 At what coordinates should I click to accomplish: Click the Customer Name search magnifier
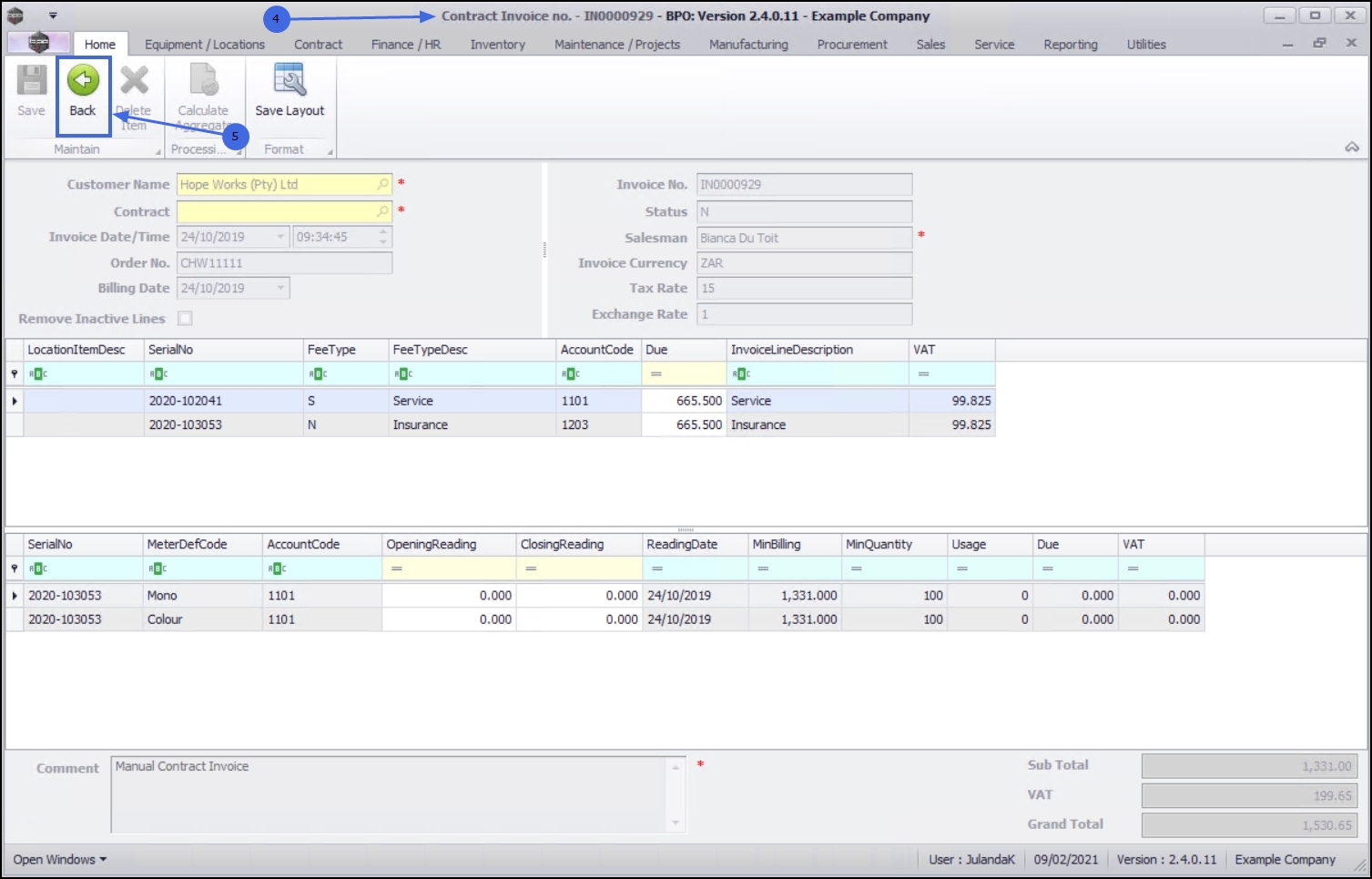tap(383, 184)
